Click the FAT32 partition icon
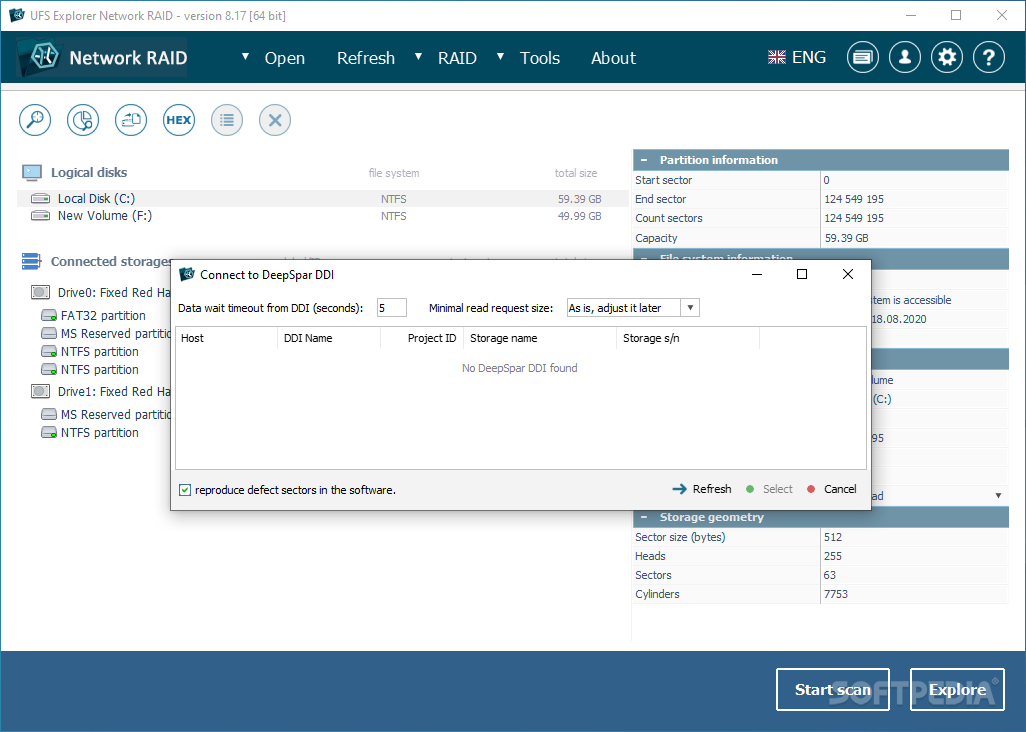The height and width of the screenshot is (732, 1026). pyautogui.click(x=49, y=315)
